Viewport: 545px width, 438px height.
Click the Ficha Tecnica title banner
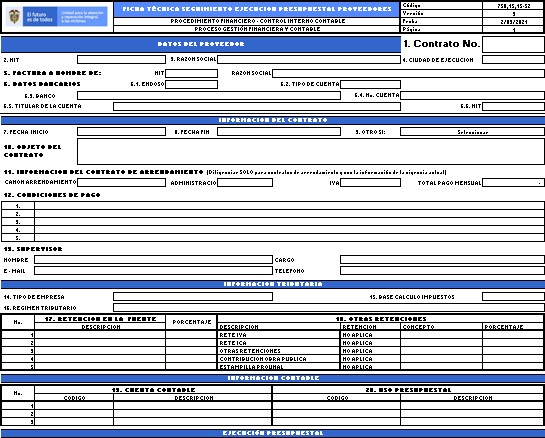coord(257,9)
